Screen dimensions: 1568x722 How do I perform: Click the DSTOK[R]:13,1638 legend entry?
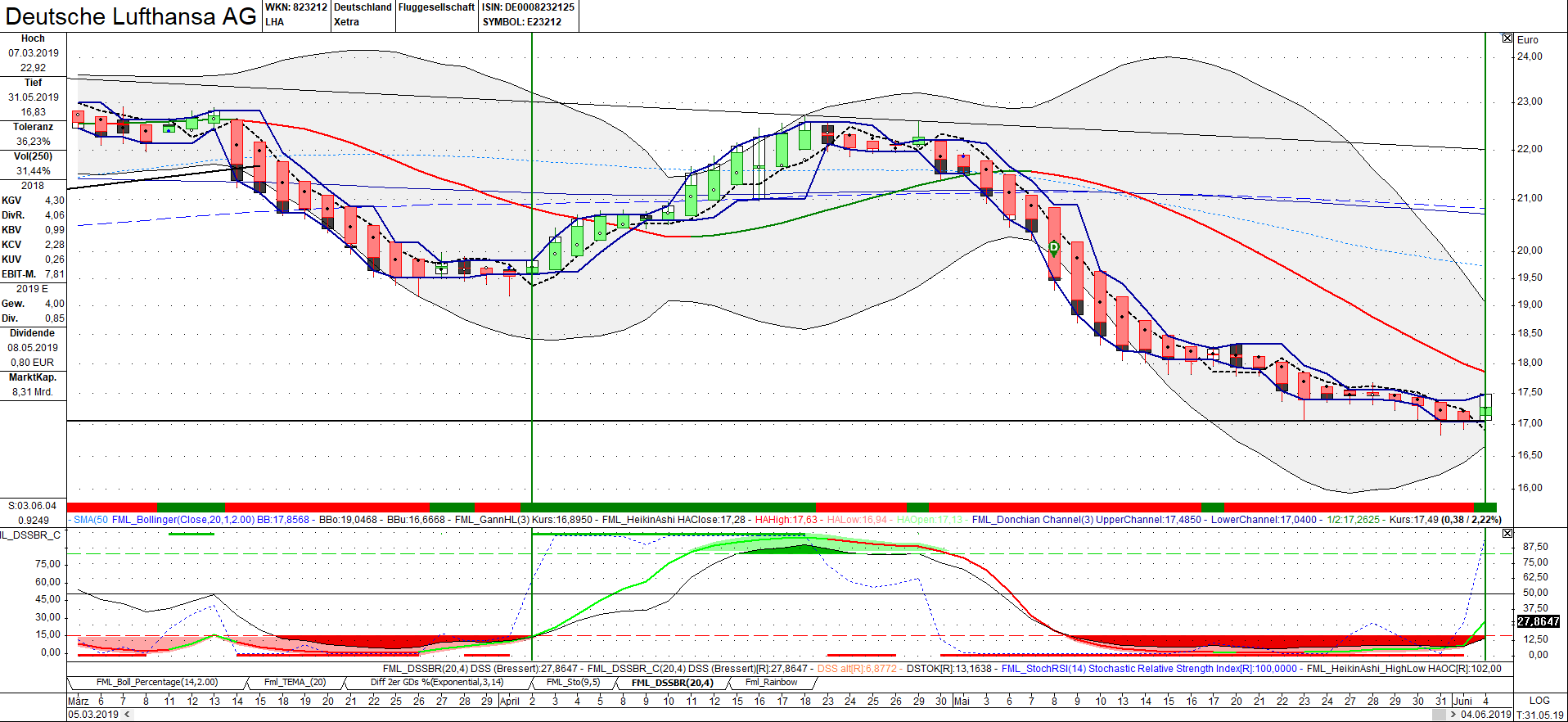[x=949, y=668]
